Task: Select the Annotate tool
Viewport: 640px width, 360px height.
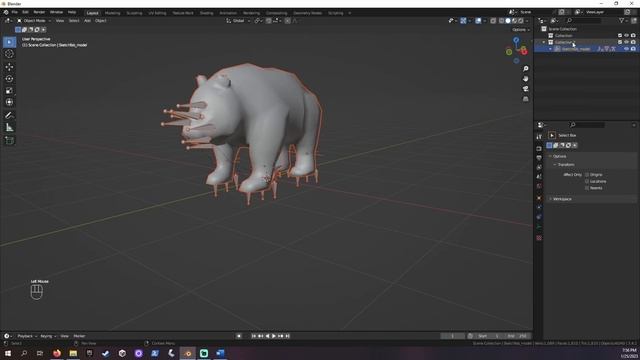Action: pyautogui.click(x=9, y=116)
